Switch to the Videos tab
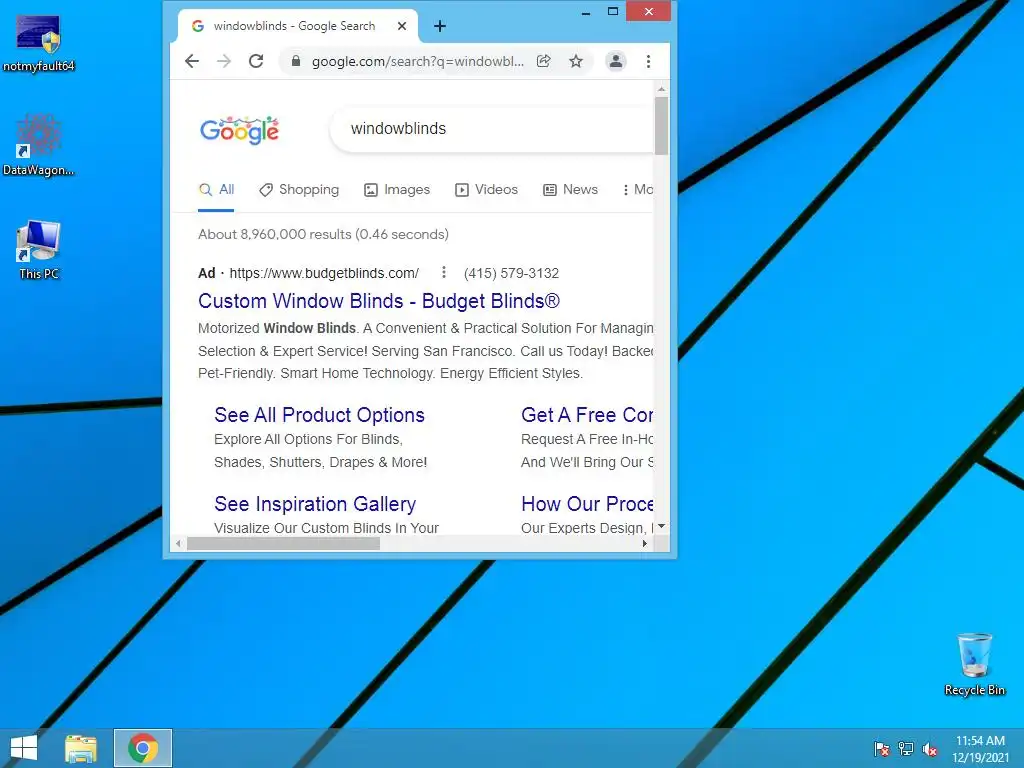 click(x=487, y=190)
